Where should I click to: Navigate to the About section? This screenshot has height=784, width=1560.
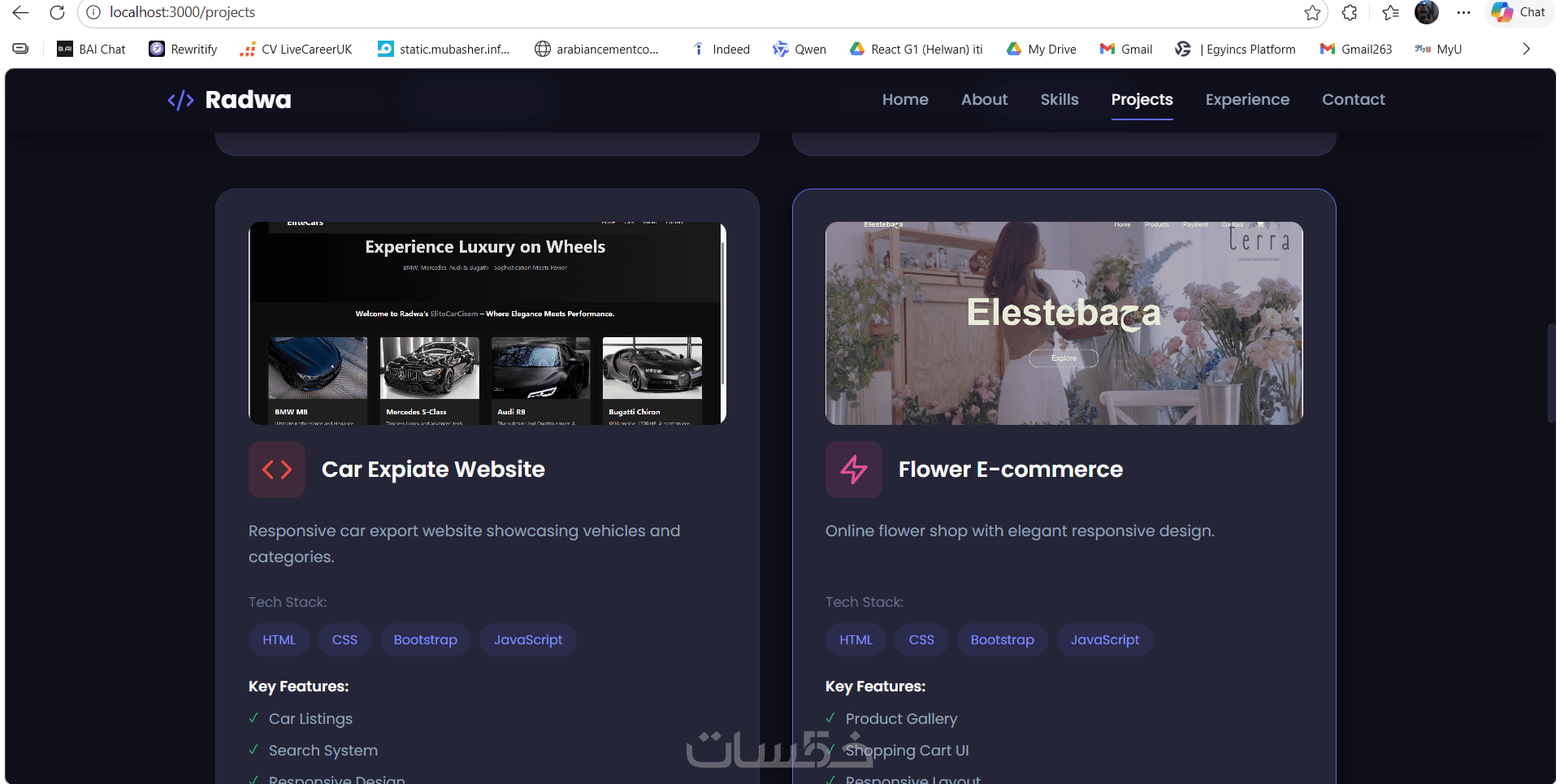click(x=984, y=99)
